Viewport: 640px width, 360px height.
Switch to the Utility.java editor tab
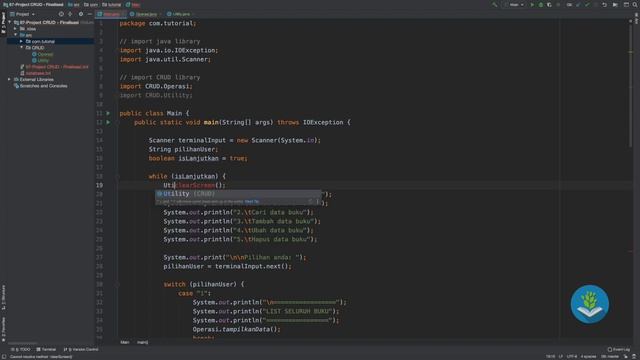coord(180,14)
